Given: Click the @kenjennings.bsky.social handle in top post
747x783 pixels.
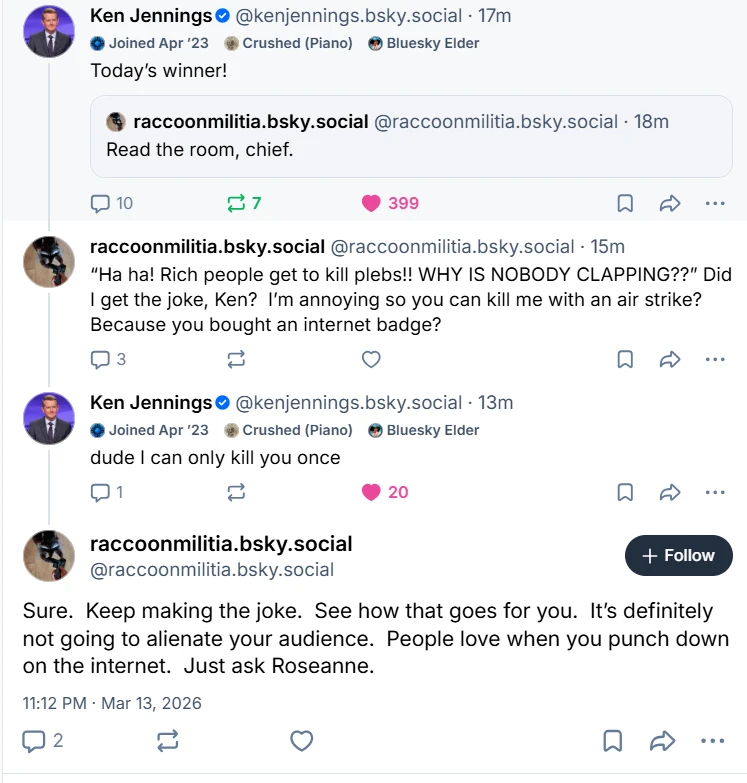Looking at the screenshot, I should (x=349, y=16).
